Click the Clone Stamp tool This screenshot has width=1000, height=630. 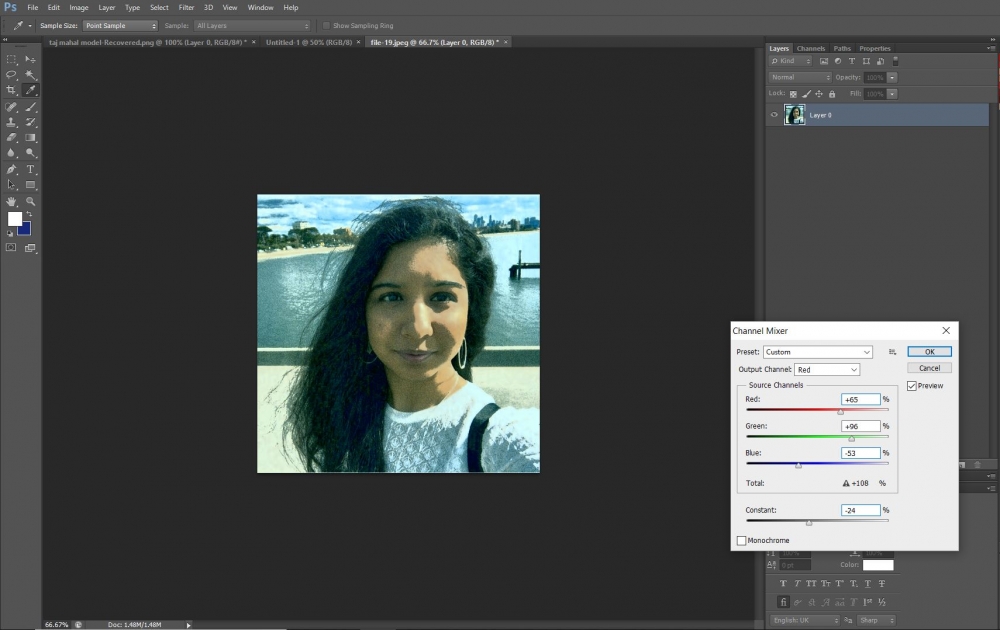(x=12, y=122)
